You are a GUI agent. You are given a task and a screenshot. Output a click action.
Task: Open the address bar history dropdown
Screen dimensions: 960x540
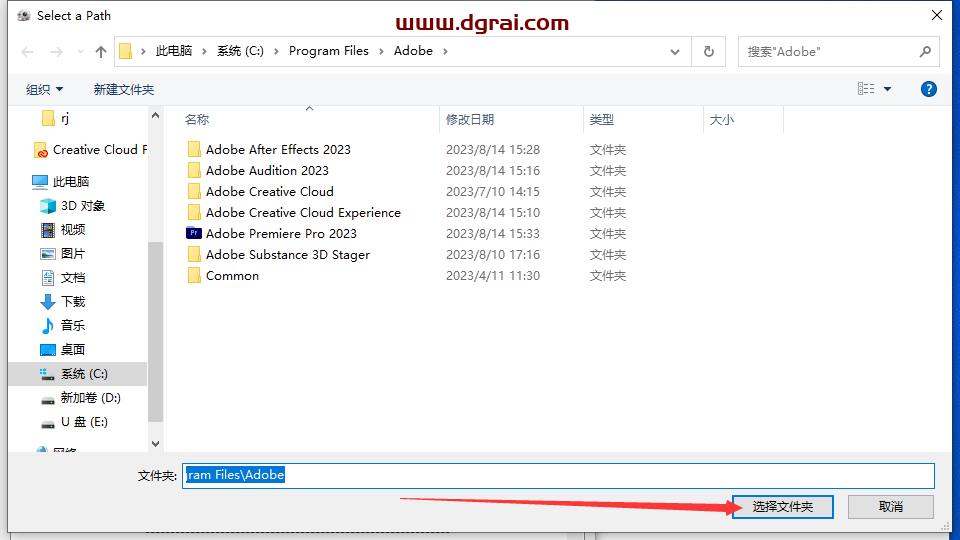tap(677, 51)
